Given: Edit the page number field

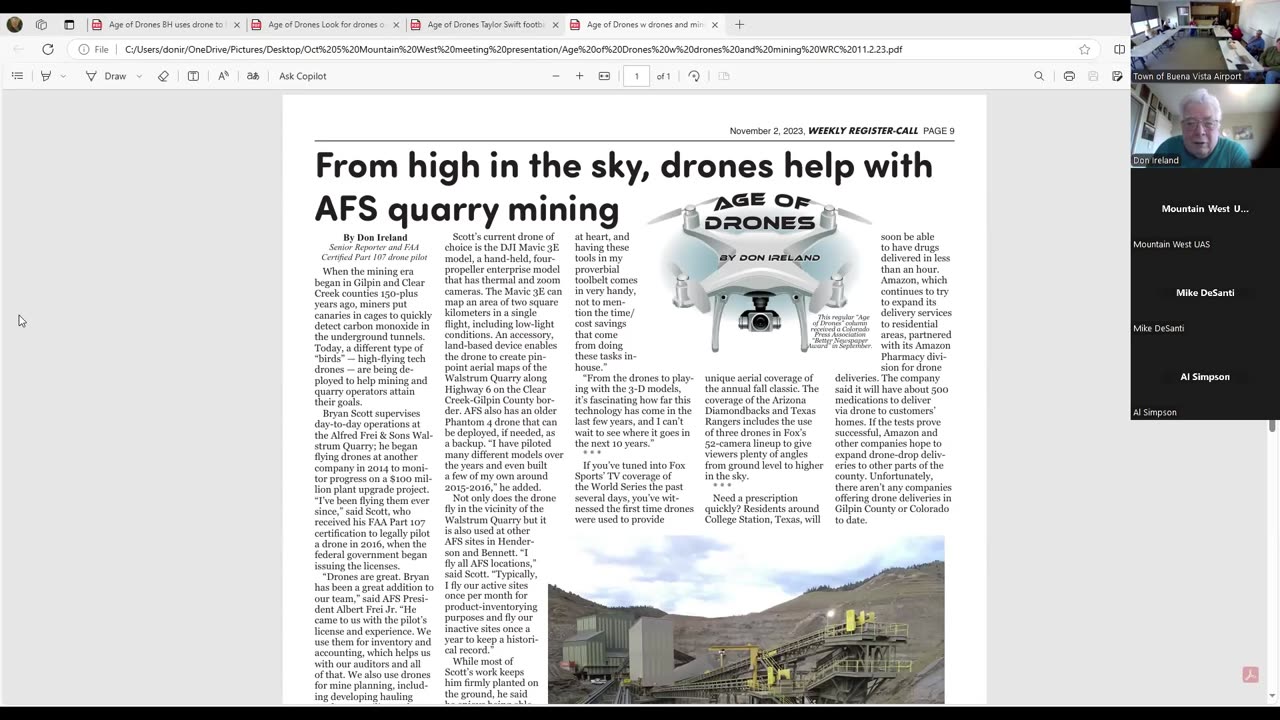Looking at the screenshot, I should (x=636, y=76).
